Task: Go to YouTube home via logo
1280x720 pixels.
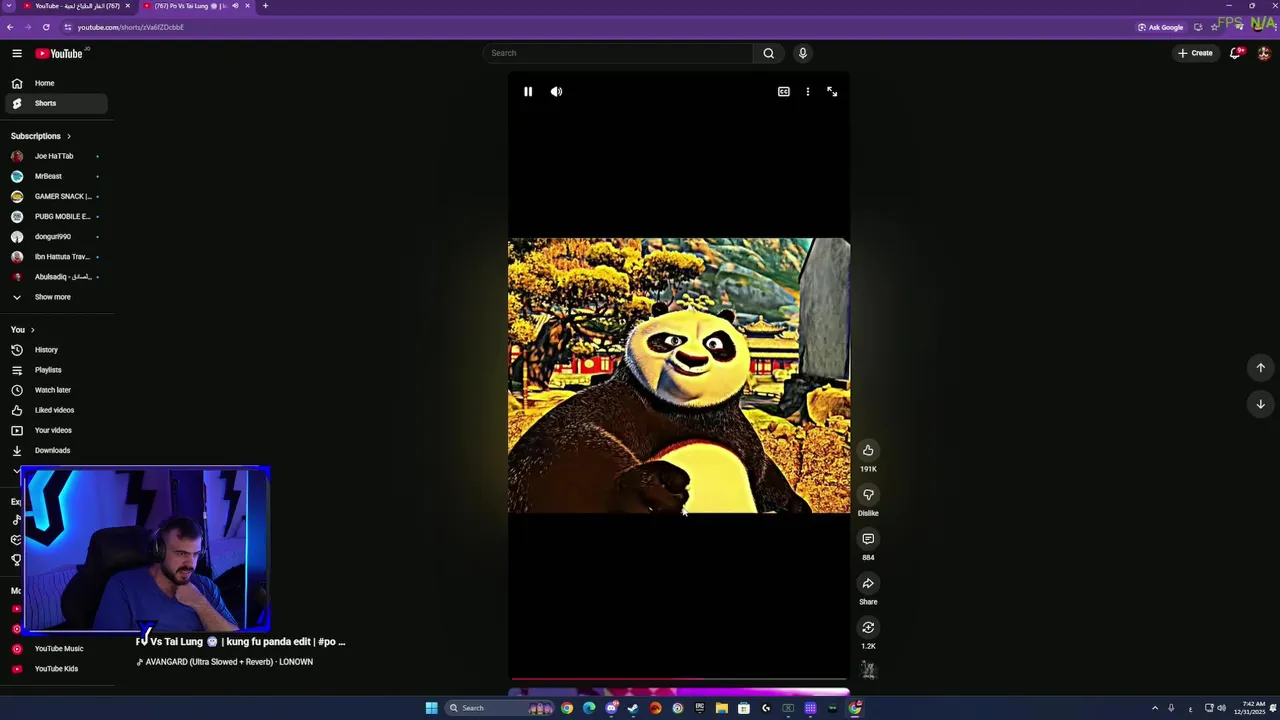Action: click(59, 53)
